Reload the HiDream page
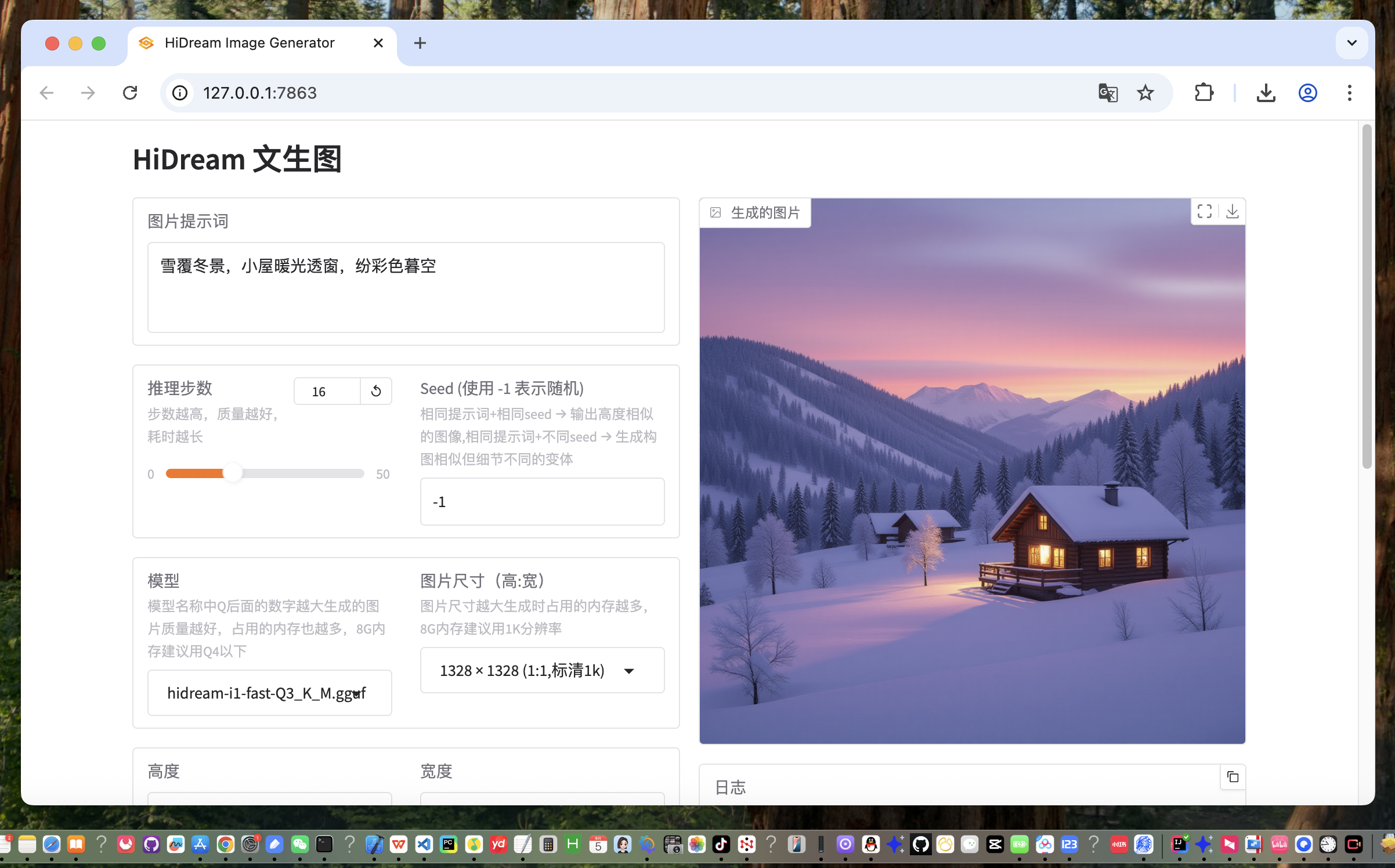This screenshot has height=868, width=1395. tap(130, 93)
